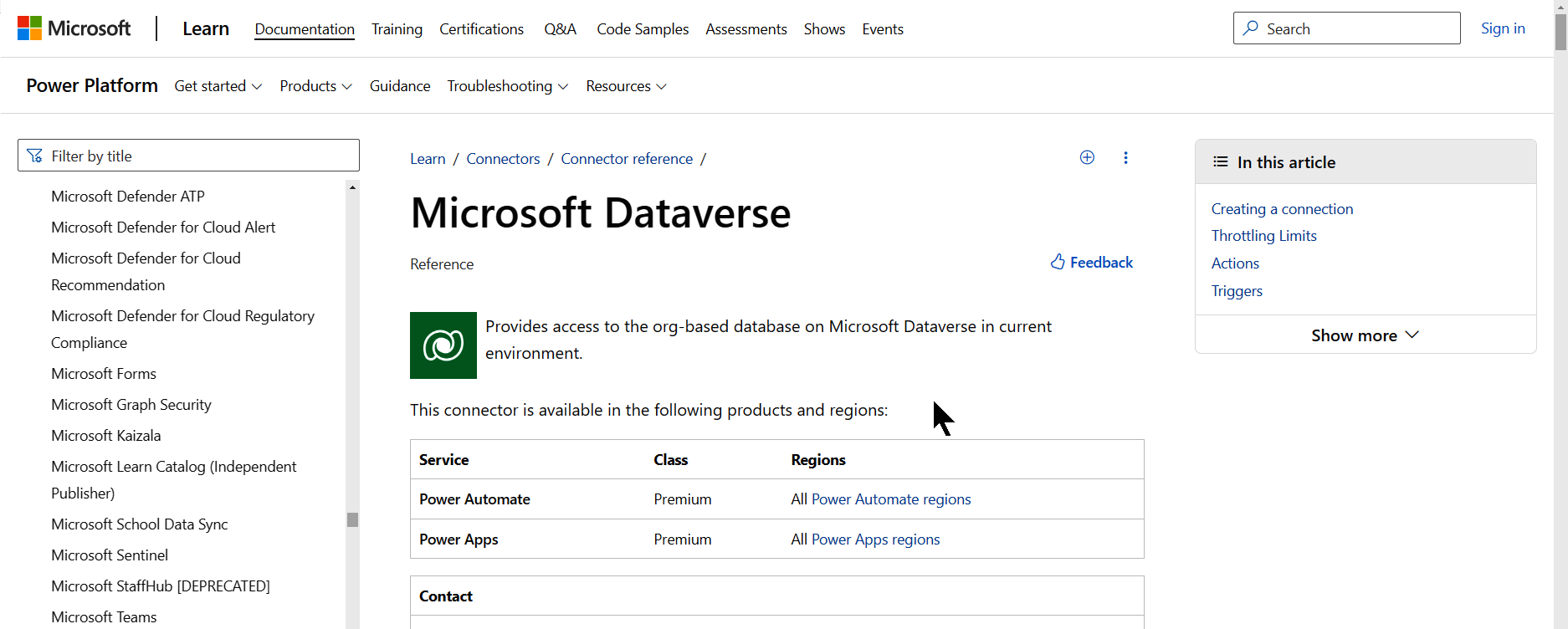
Task: Click the filter funnel icon
Action: [34, 156]
